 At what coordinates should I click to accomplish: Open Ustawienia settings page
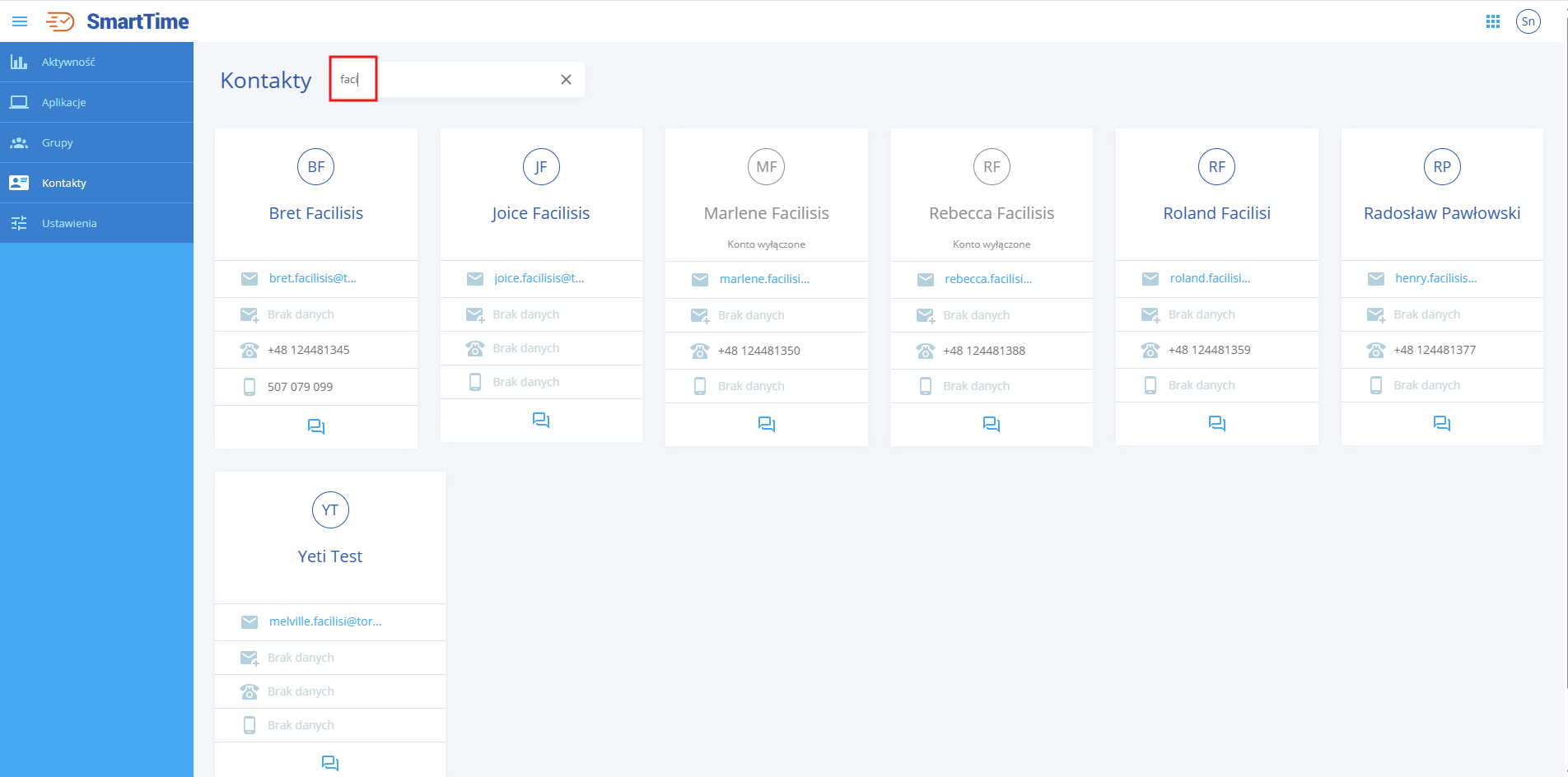[x=69, y=223]
